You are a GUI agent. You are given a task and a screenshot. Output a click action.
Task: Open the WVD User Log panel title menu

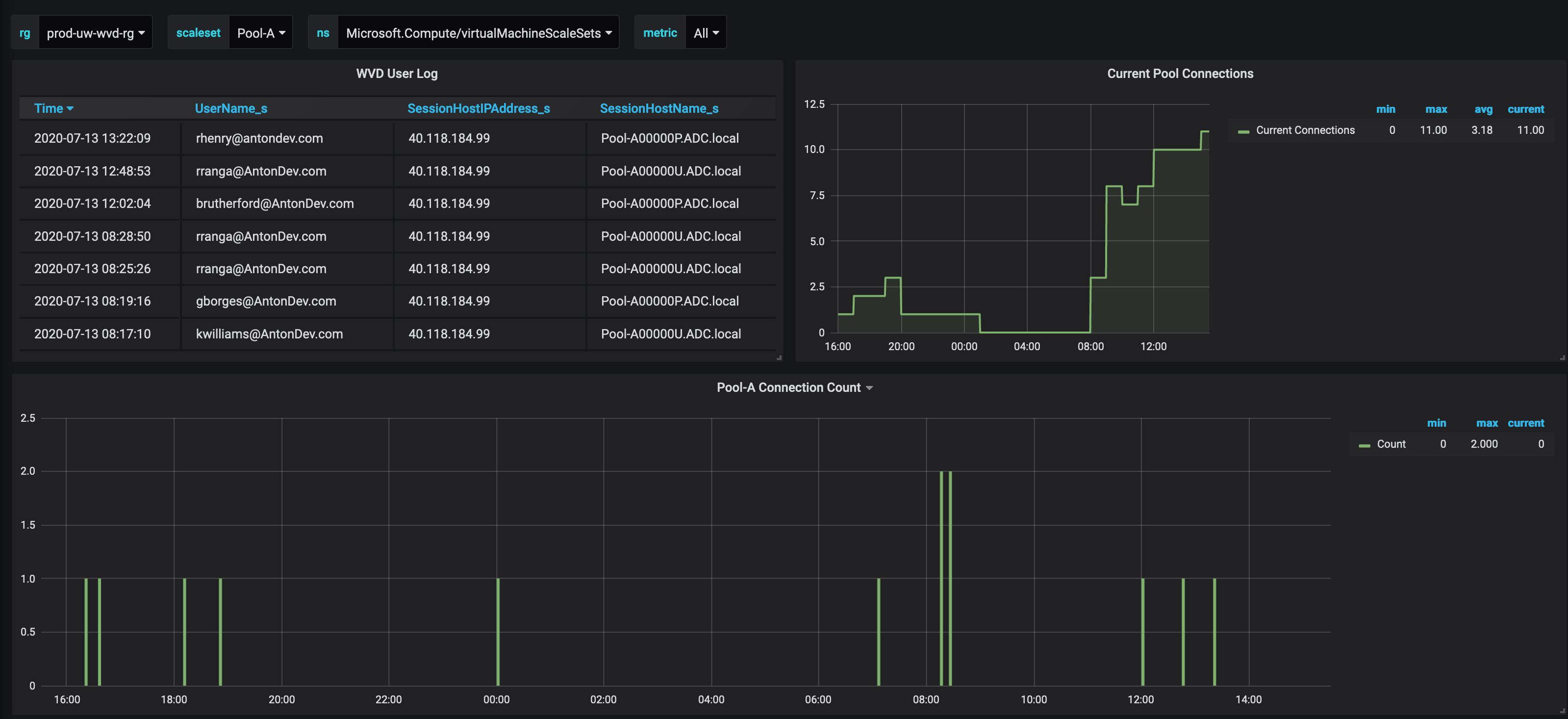coord(396,74)
